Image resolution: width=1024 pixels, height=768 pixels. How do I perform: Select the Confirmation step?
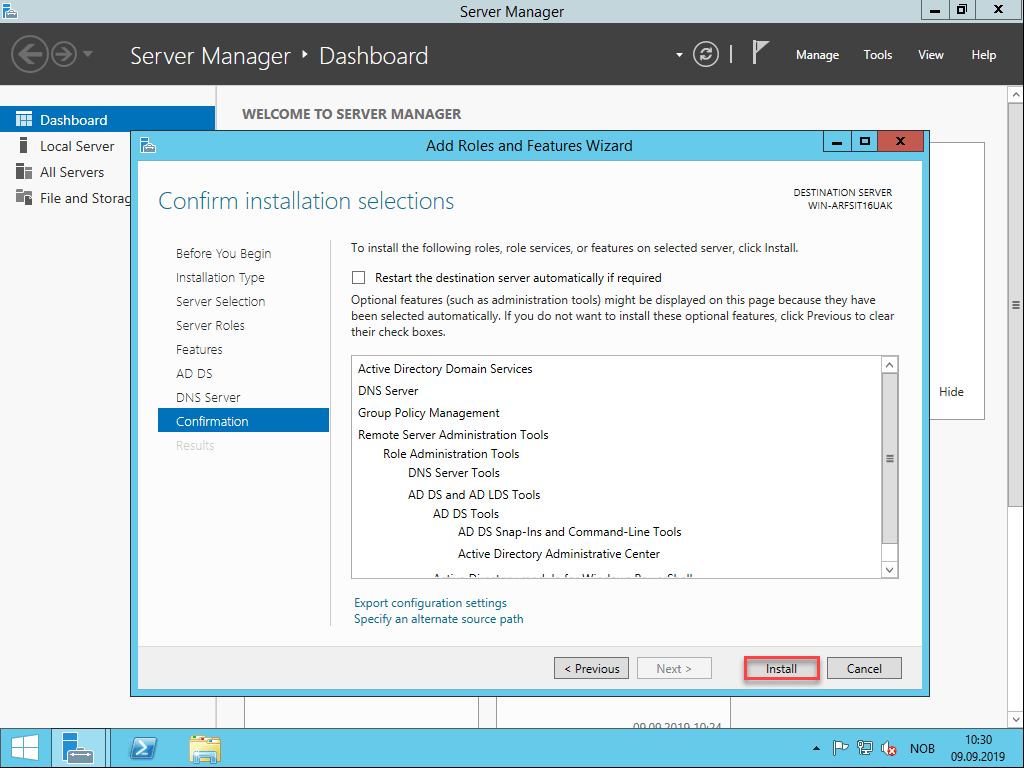tap(243, 421)
